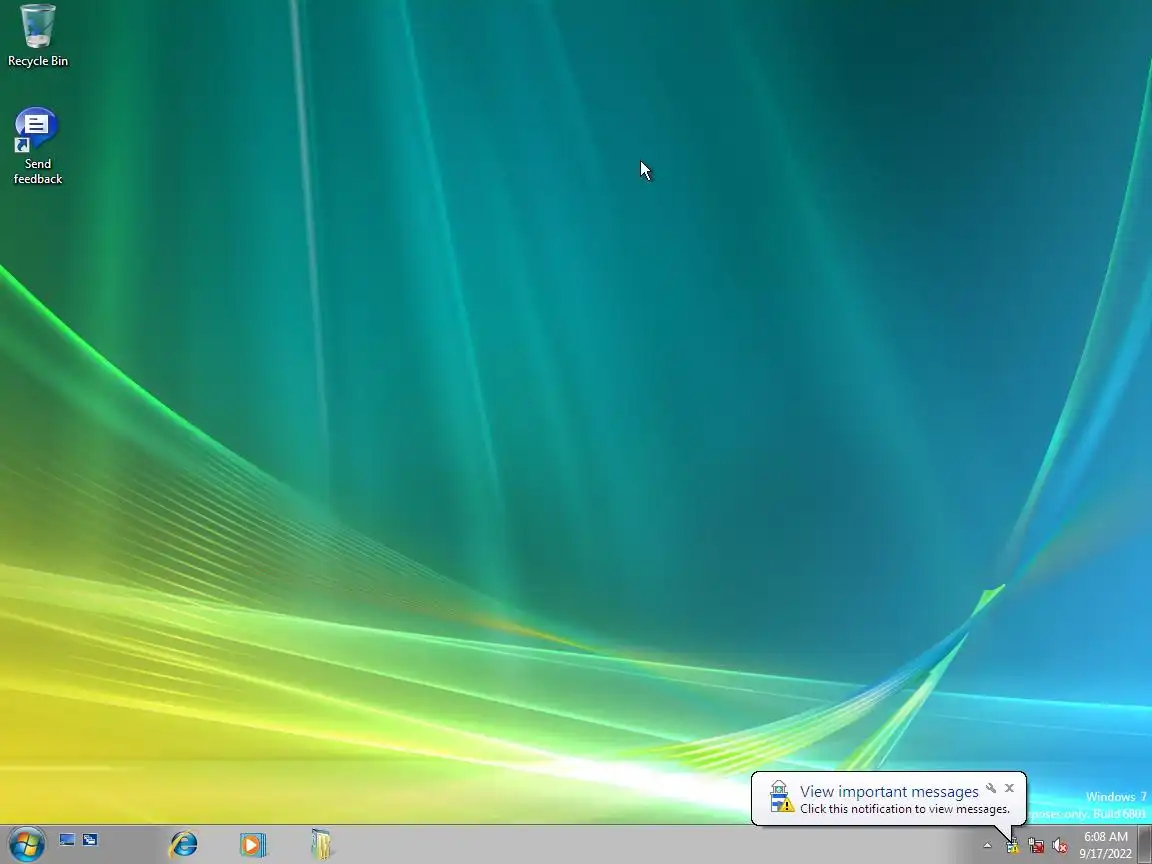This screenshot has height=864, width=1152.
Task: Close the View important messages balloon
Action: pyautogui.click(x=1009, y=788)
